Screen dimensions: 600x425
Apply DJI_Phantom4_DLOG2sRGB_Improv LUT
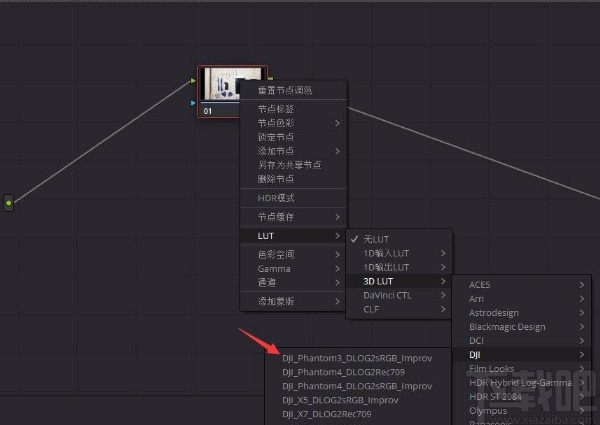coord(357,386)
